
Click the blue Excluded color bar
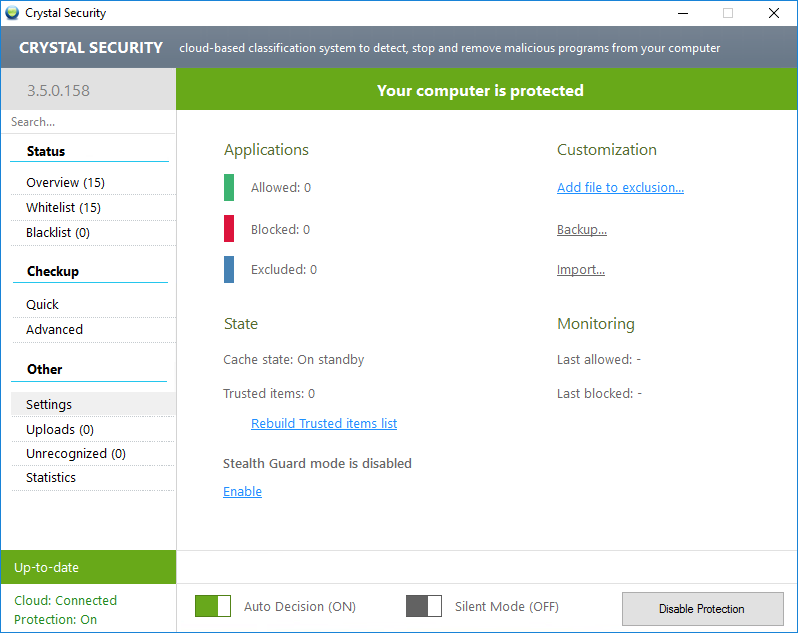tap(229, 269)
